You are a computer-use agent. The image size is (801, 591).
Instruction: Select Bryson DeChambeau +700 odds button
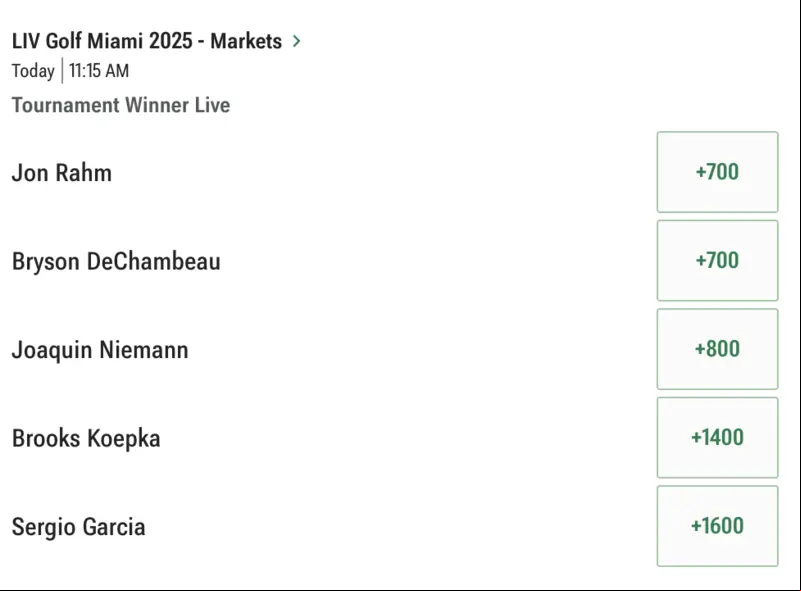pos(717,261)
